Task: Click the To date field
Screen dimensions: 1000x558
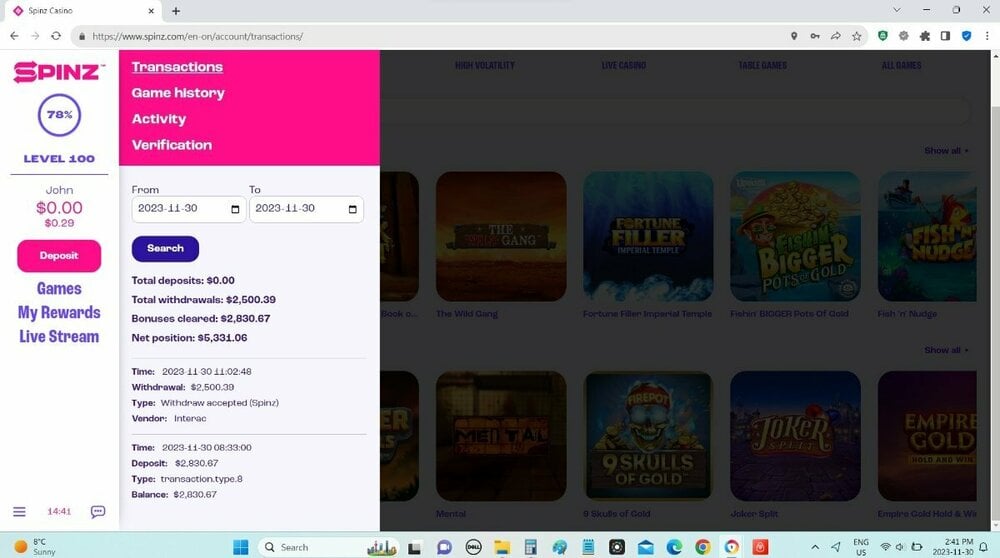Action: [x=306, y=209]
